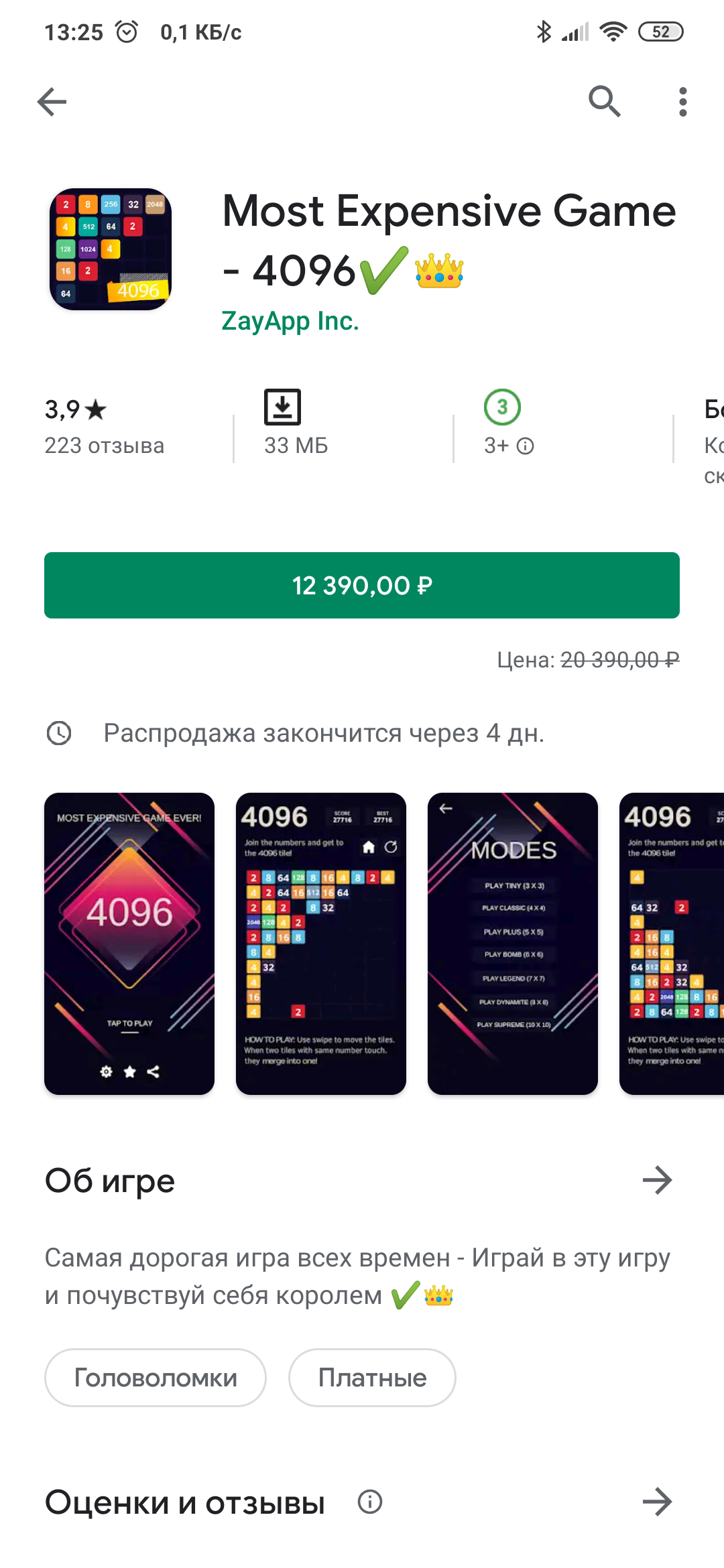Open ZayApp Inc. developer page
The image size is (724, 1568).
tap(290, 321)
